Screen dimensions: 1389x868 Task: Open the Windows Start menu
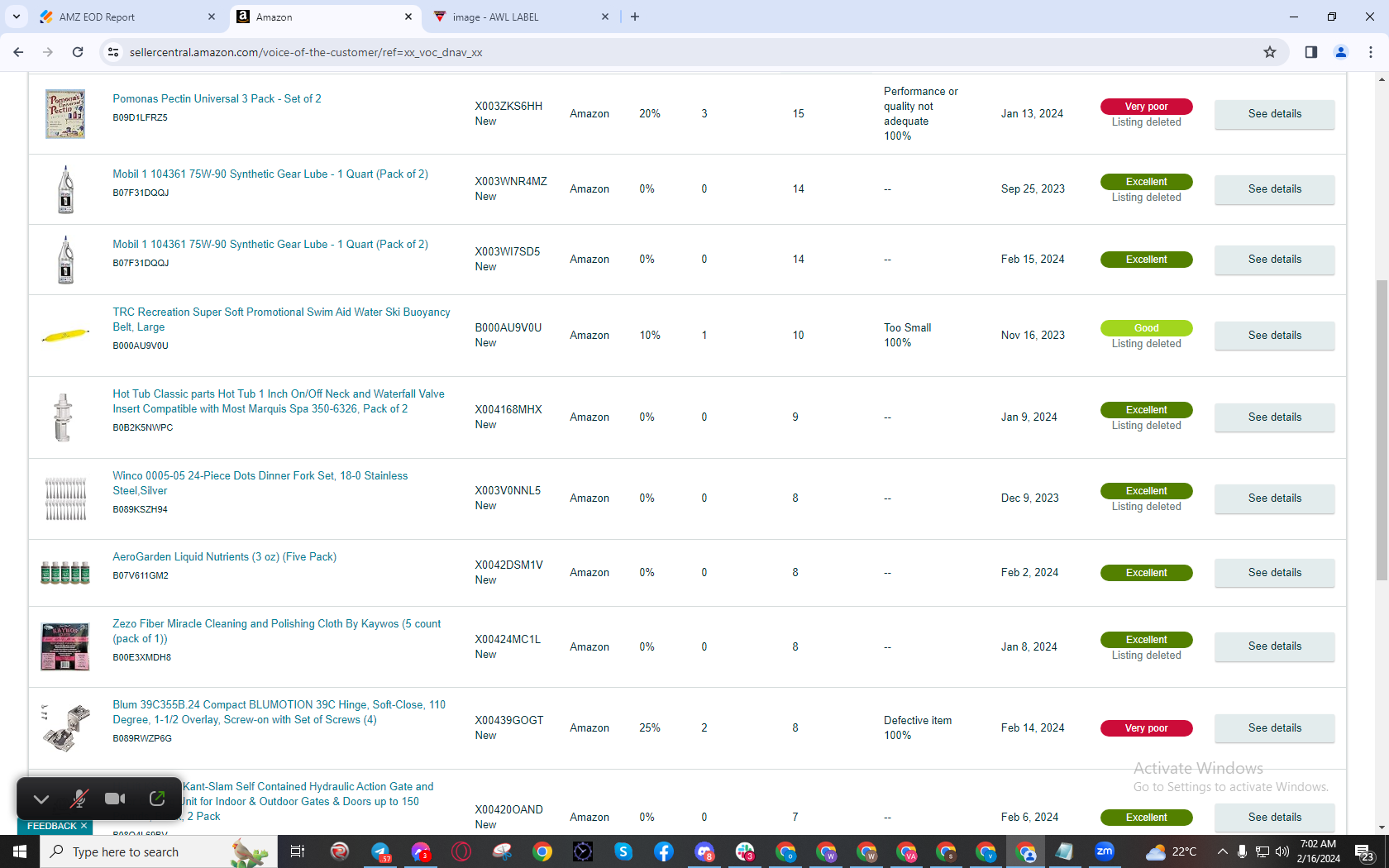pyautogui.click(x=20, y=851)
